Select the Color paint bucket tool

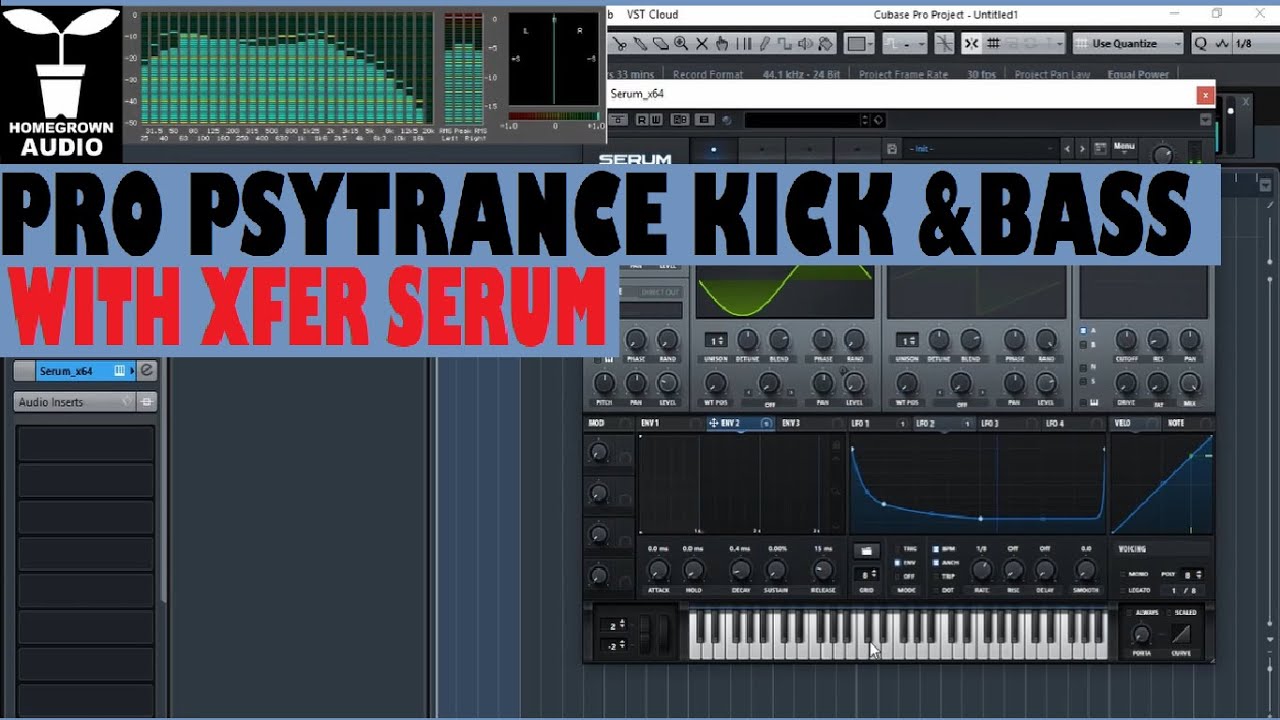coord(825,43)
